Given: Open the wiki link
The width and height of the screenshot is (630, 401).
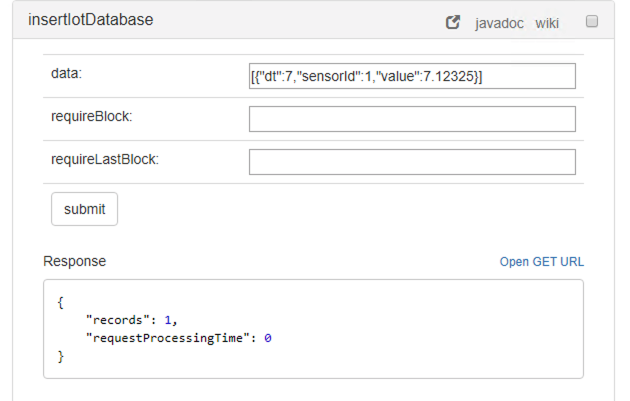Looking at the screenshot, I should tap(547, 22).
